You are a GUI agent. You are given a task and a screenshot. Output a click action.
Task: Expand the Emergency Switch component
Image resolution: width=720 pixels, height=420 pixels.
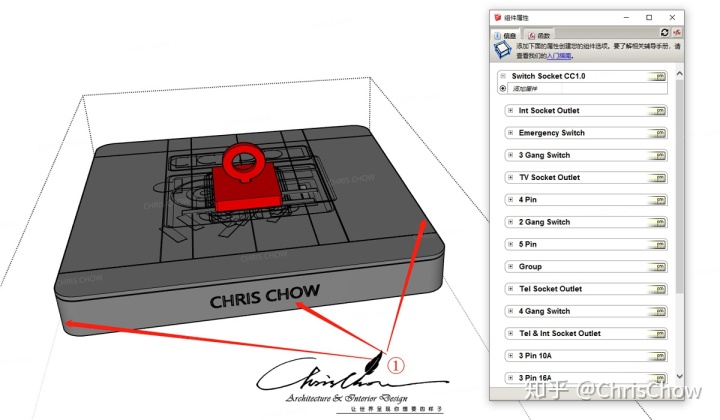pyautogui.click(x=510, y=133)
